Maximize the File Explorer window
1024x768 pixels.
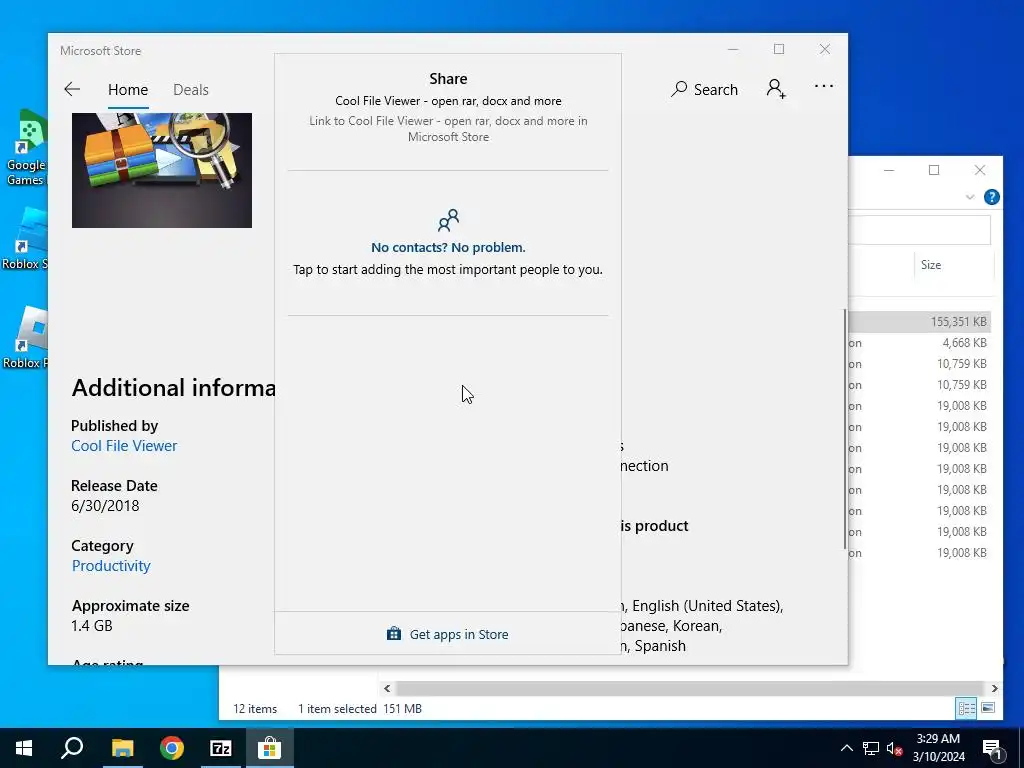[x=934, y=170]
